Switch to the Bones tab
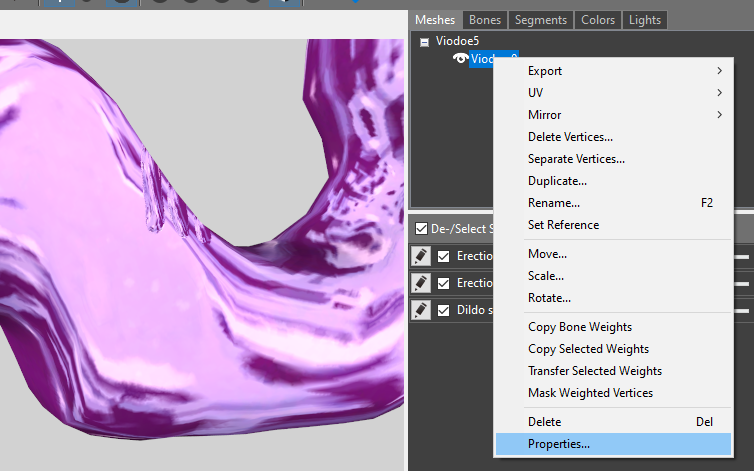This screenshot has height=471, width=754. point(485,20)
